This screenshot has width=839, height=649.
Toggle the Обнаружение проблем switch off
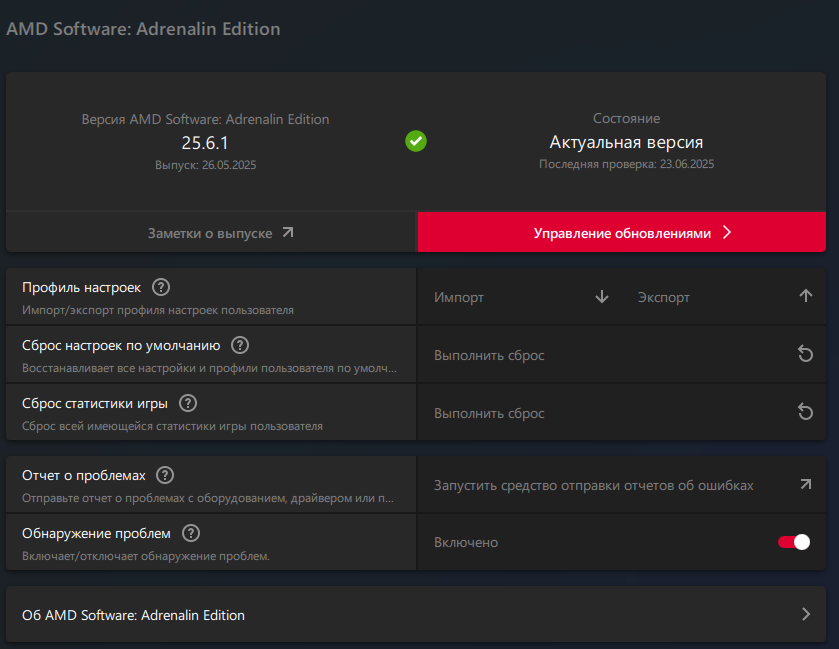click(794, 542)
